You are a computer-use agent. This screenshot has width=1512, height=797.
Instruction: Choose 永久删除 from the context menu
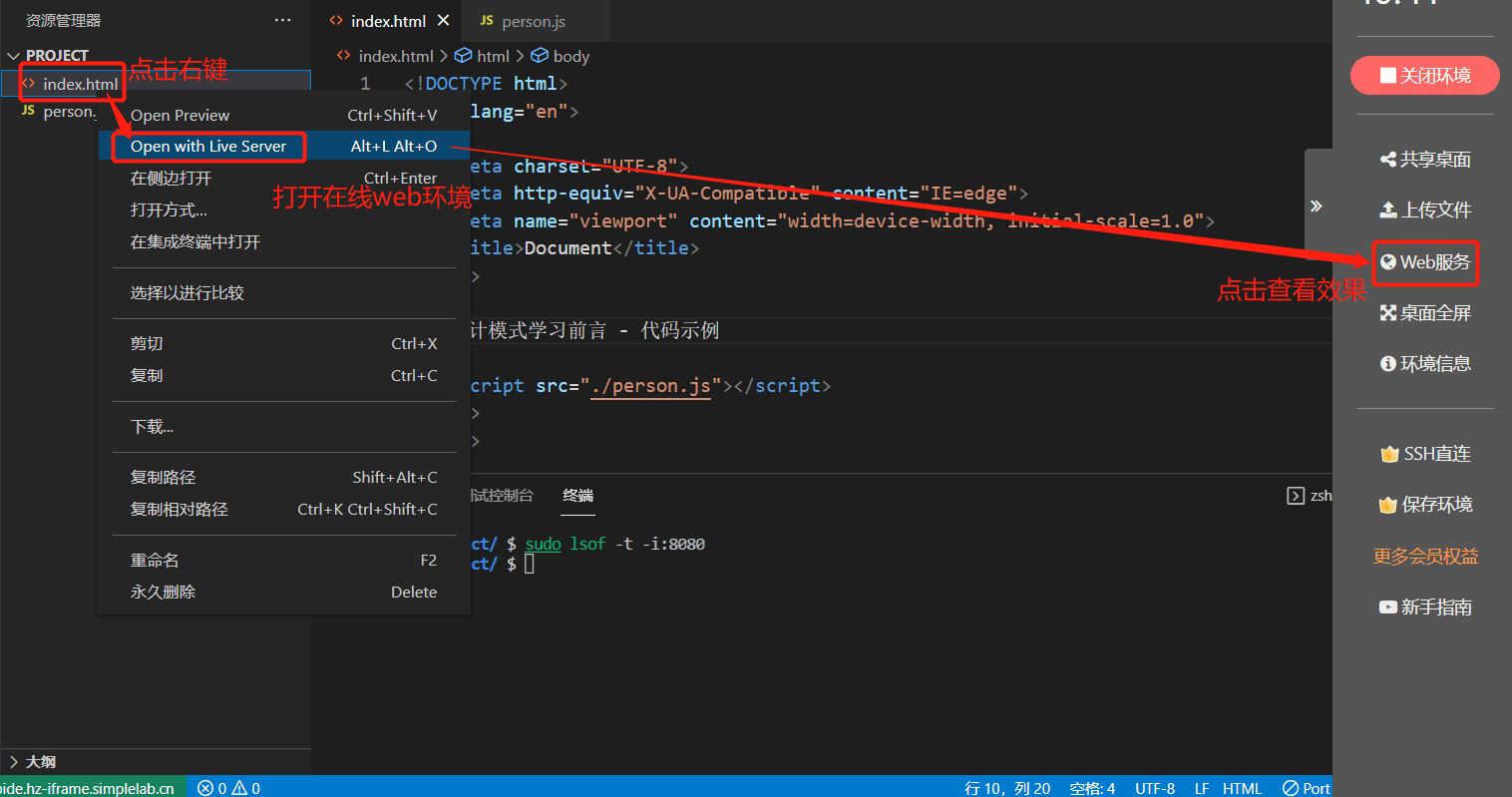point(284,592)
